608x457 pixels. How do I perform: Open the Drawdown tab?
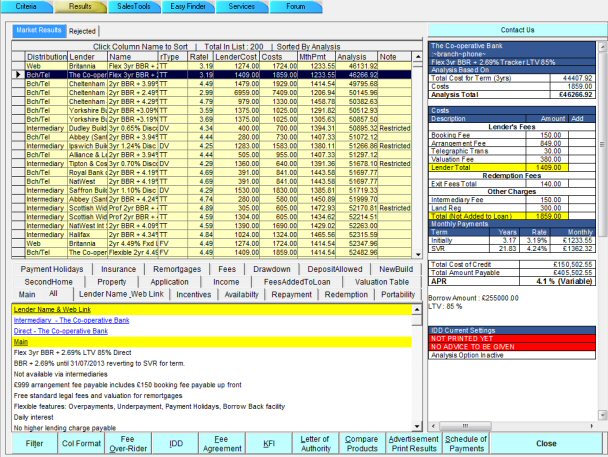tap(272, 269)
